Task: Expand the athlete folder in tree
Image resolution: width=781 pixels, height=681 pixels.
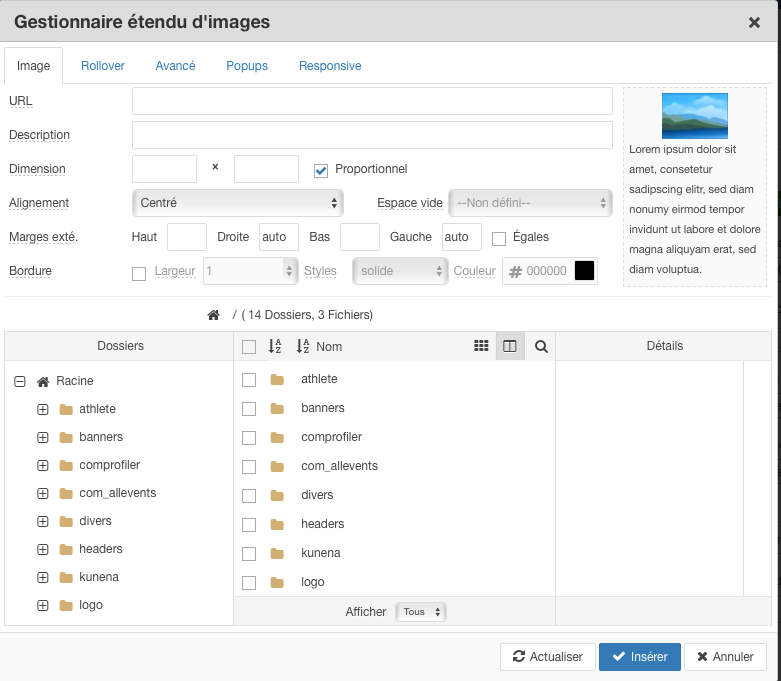Action: [42, 409]
